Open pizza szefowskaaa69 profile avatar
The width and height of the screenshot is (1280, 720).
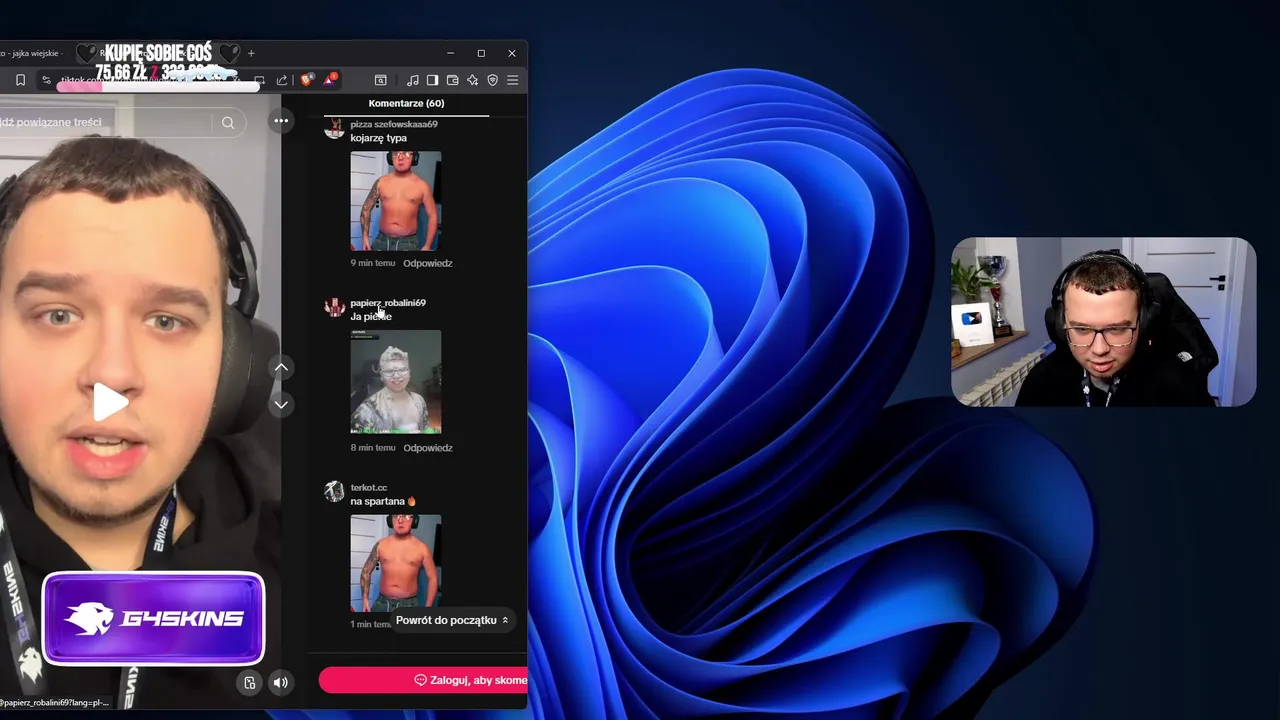click(334, 128)
